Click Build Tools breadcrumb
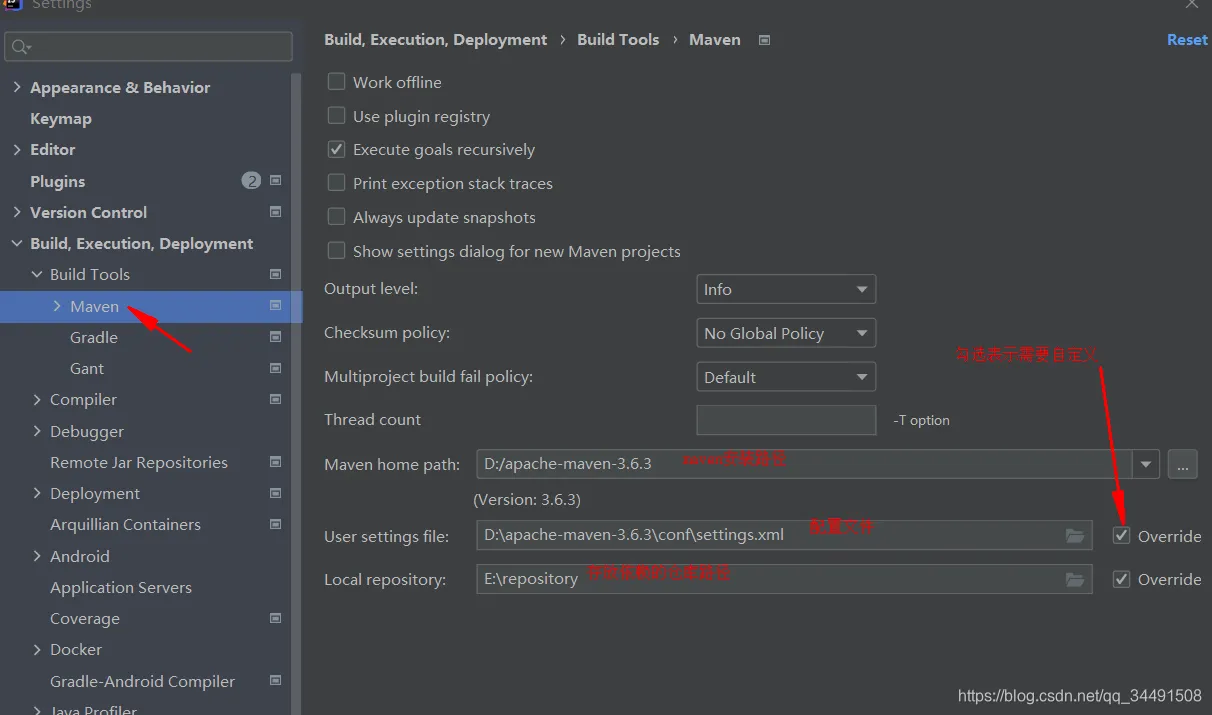This screenshot has width=1212, height=715. coord(618,40)
